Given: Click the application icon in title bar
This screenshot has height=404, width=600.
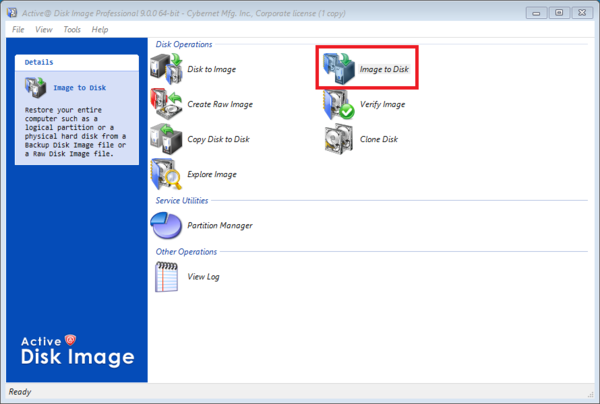Looking at the screenshot, I should click(x=12, y=13).
